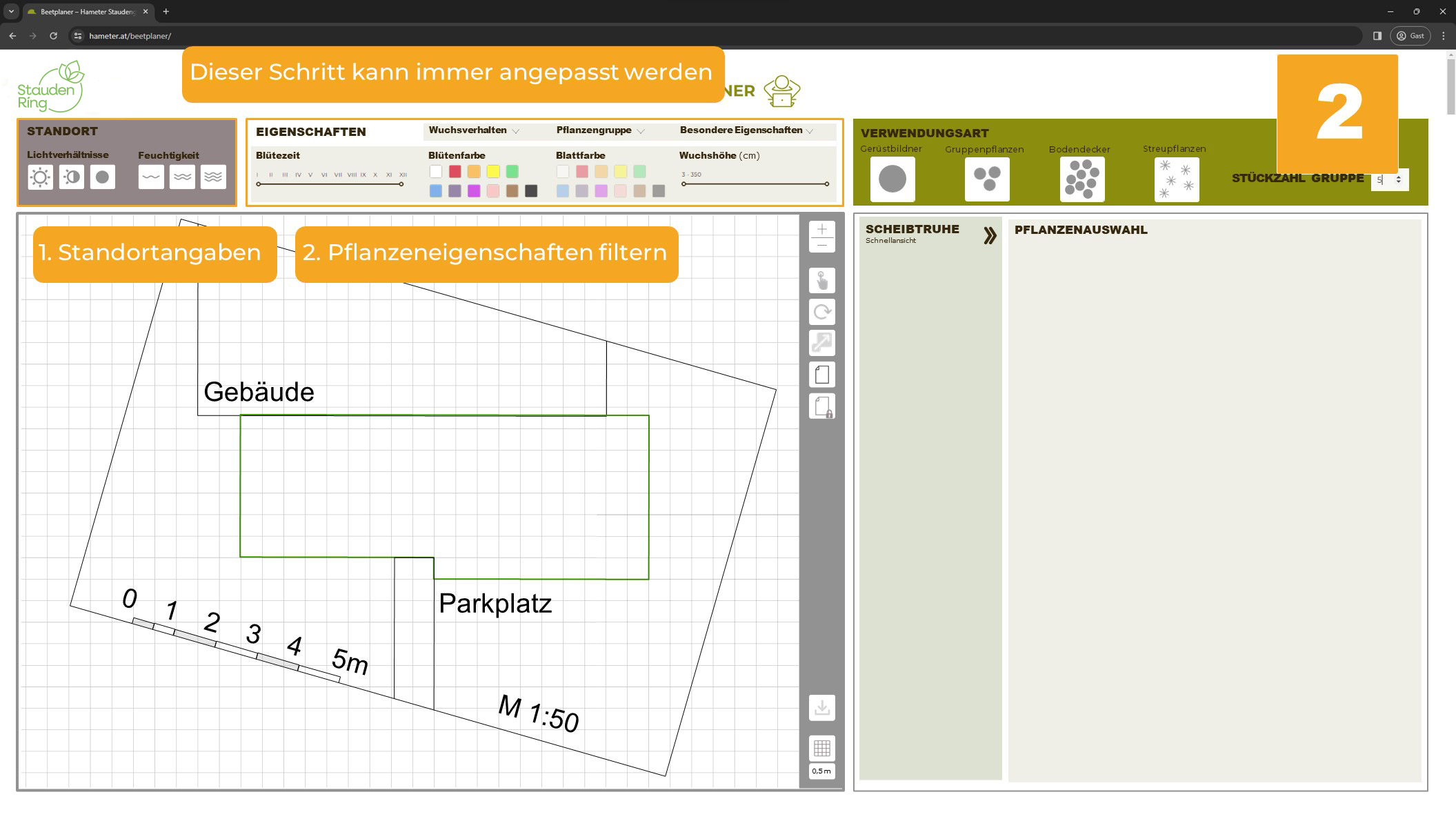
Task: Expand Besondere Eigenschaften dropdown
Action: 746,130
